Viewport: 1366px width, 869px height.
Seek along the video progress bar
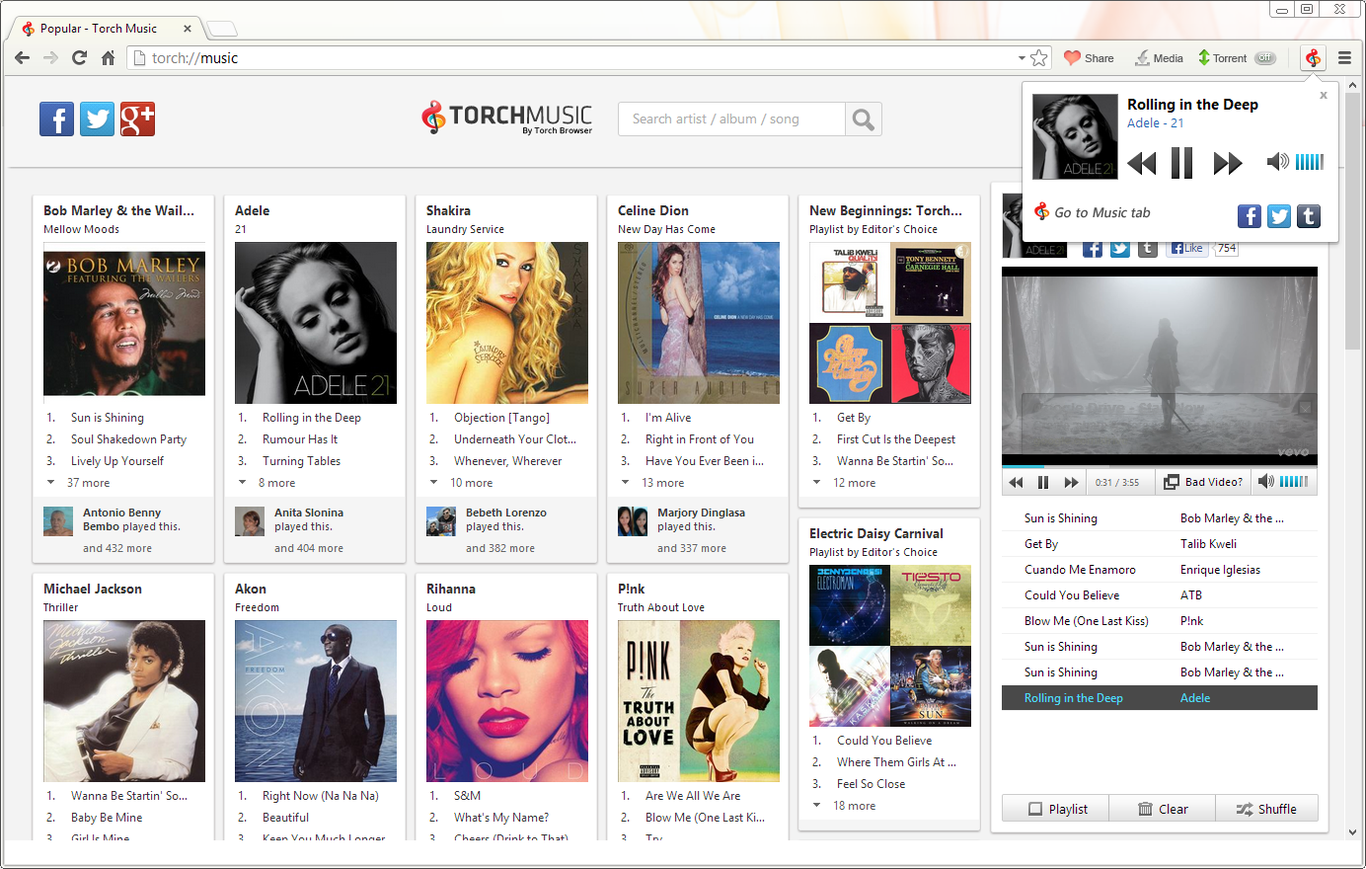point(1159,466)
